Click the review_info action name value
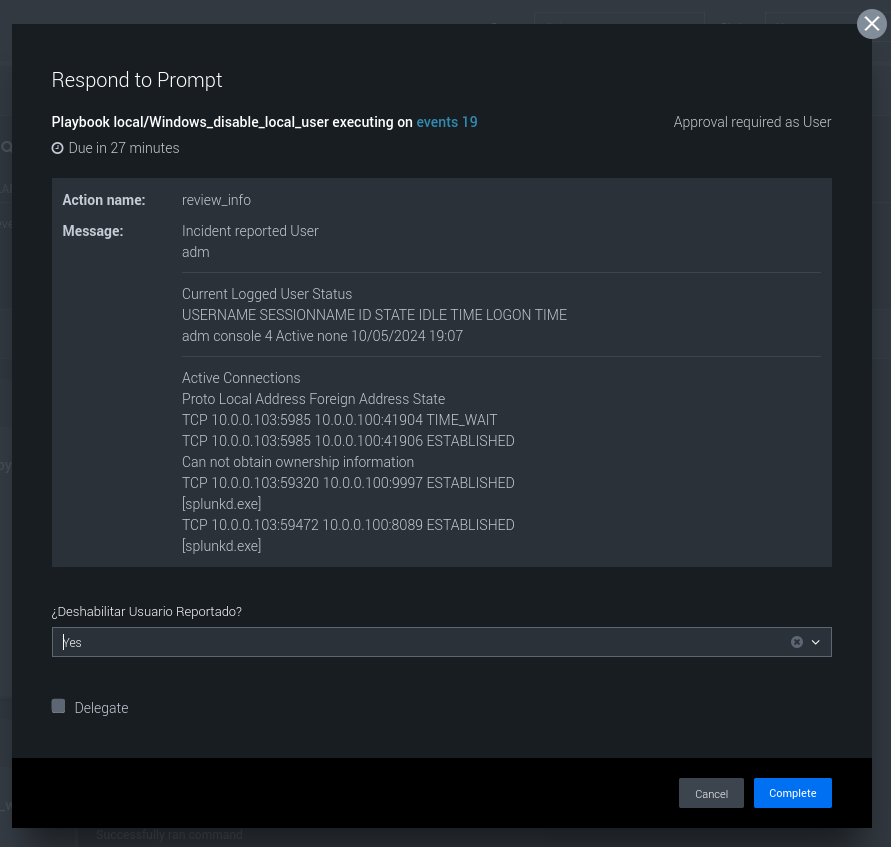Viewport: 891px width, 847px height. pyautogui.click(x=216, y=200)
